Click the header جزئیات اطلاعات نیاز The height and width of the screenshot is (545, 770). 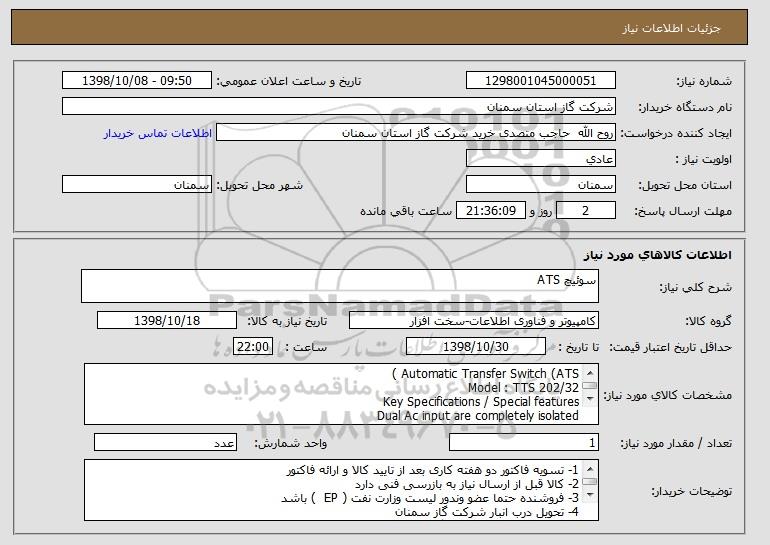click(671, 28)
